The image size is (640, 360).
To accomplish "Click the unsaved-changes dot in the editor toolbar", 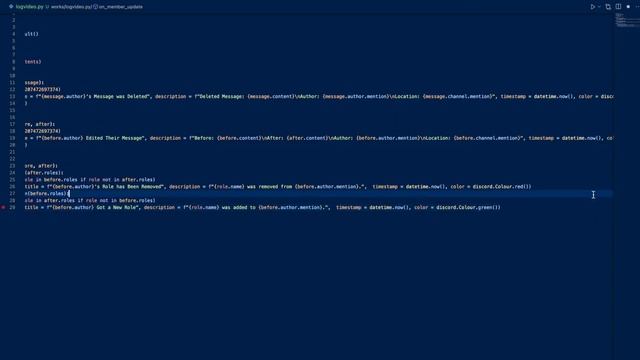I will (x=628, y=7).
